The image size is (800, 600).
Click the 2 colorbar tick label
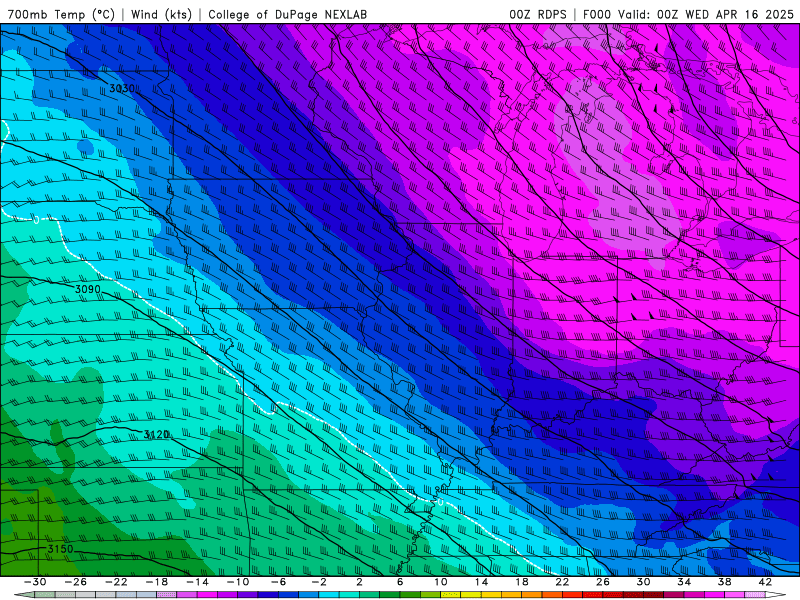tap(360, 582)
